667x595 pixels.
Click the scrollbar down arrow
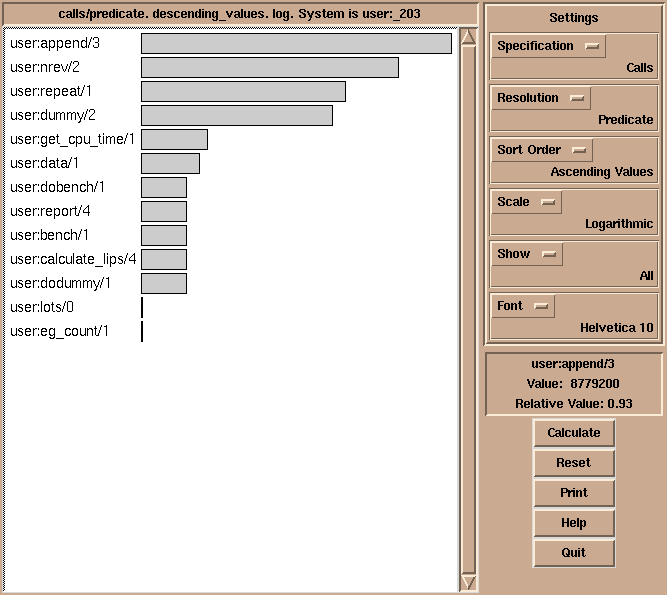tap(468, 582)
